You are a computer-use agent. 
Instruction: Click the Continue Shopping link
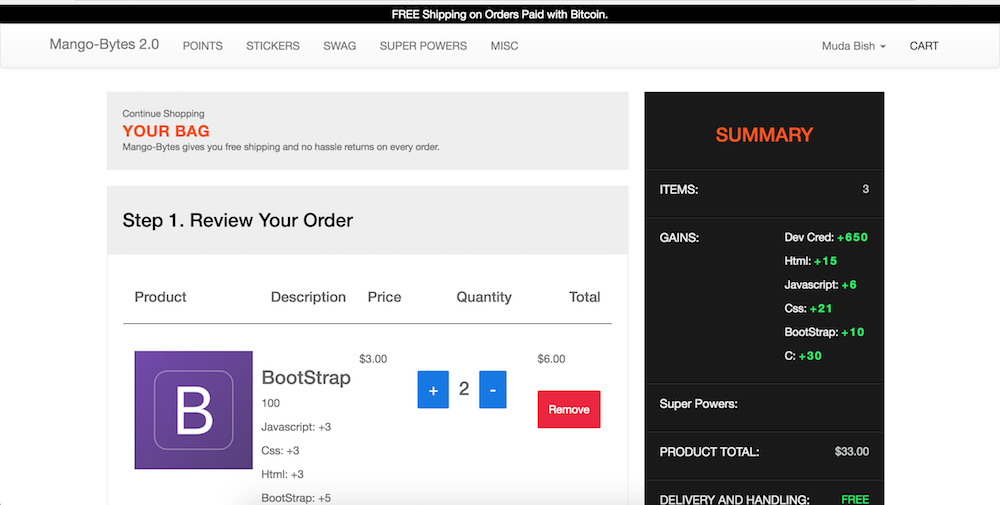click(x=163, y=113)
